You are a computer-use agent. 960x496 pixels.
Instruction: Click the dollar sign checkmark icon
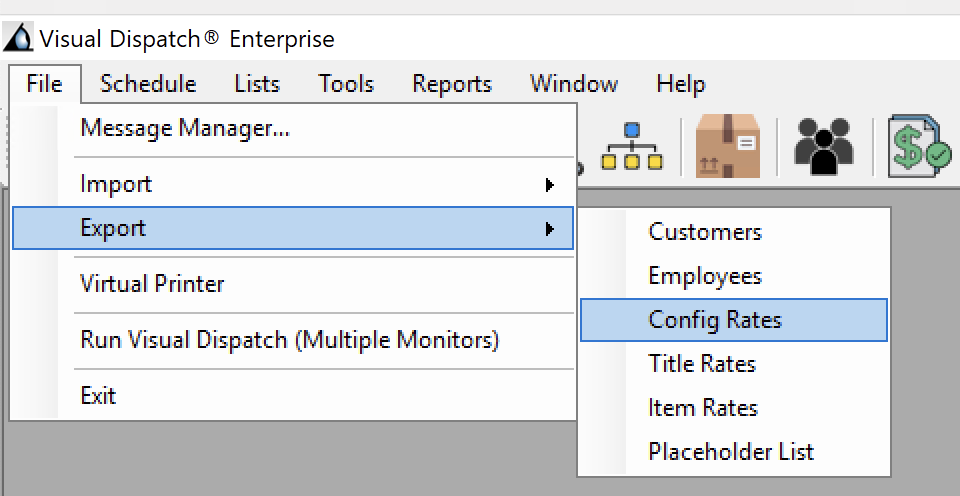pos(920,146)
